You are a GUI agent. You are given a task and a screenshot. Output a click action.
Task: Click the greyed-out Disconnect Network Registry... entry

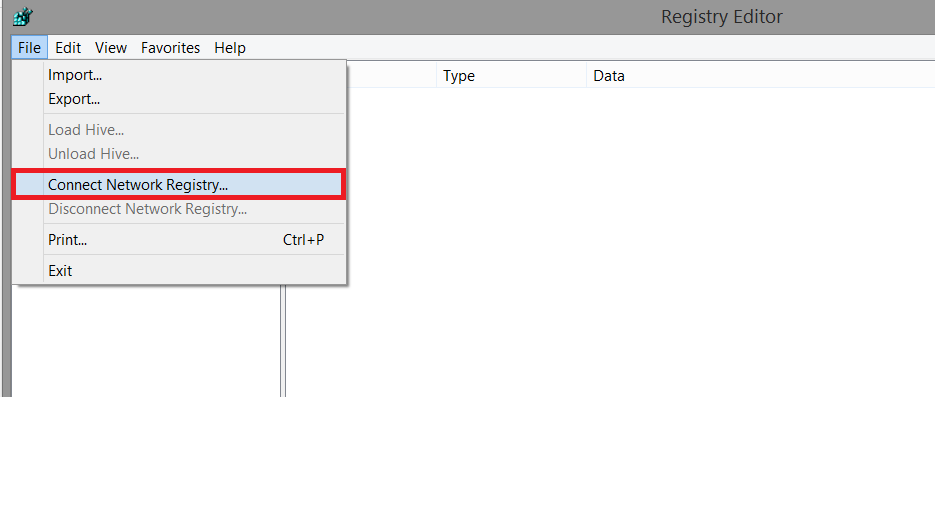147,209
